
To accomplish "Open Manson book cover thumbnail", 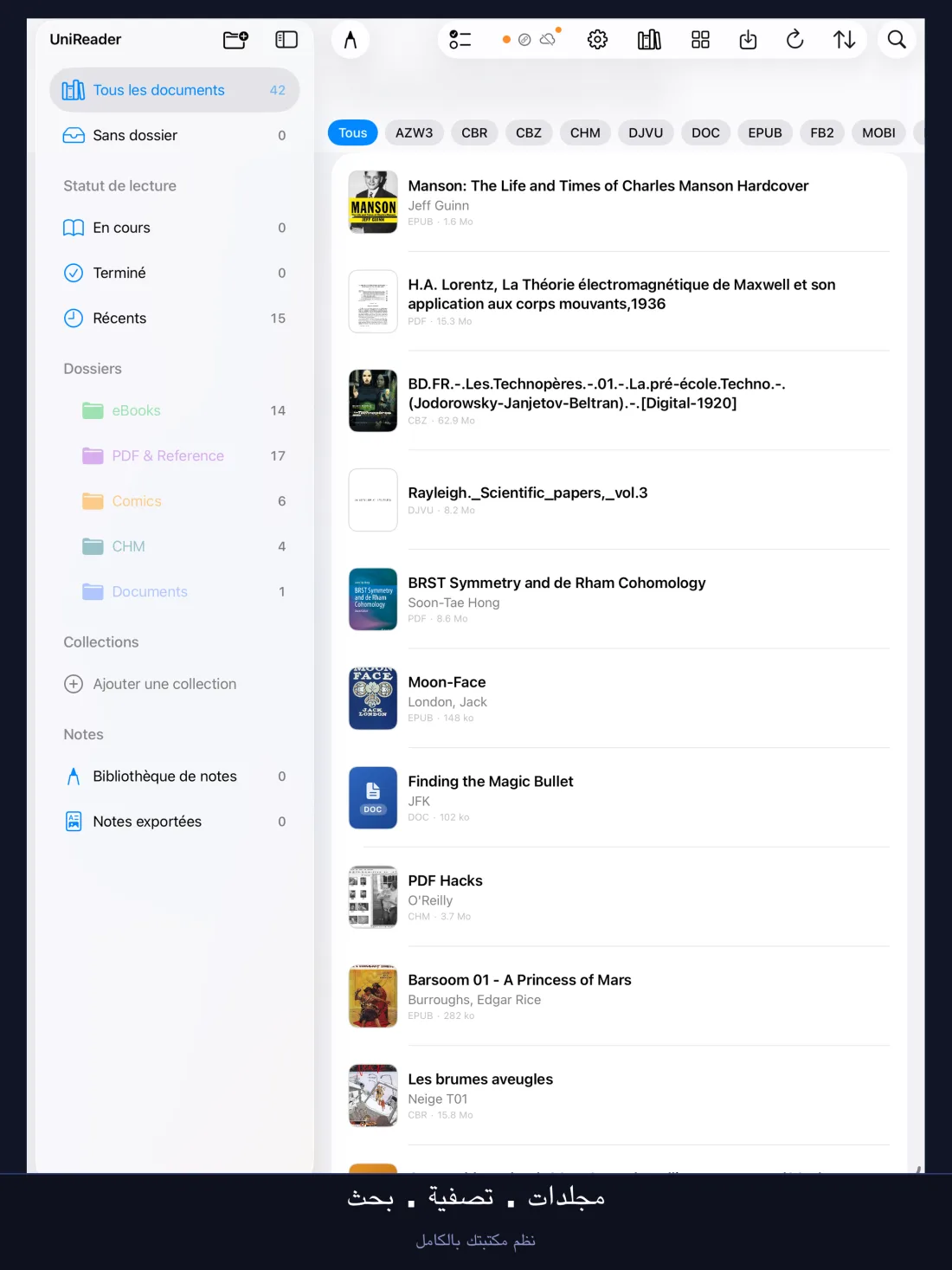I will tap(373, 202).
